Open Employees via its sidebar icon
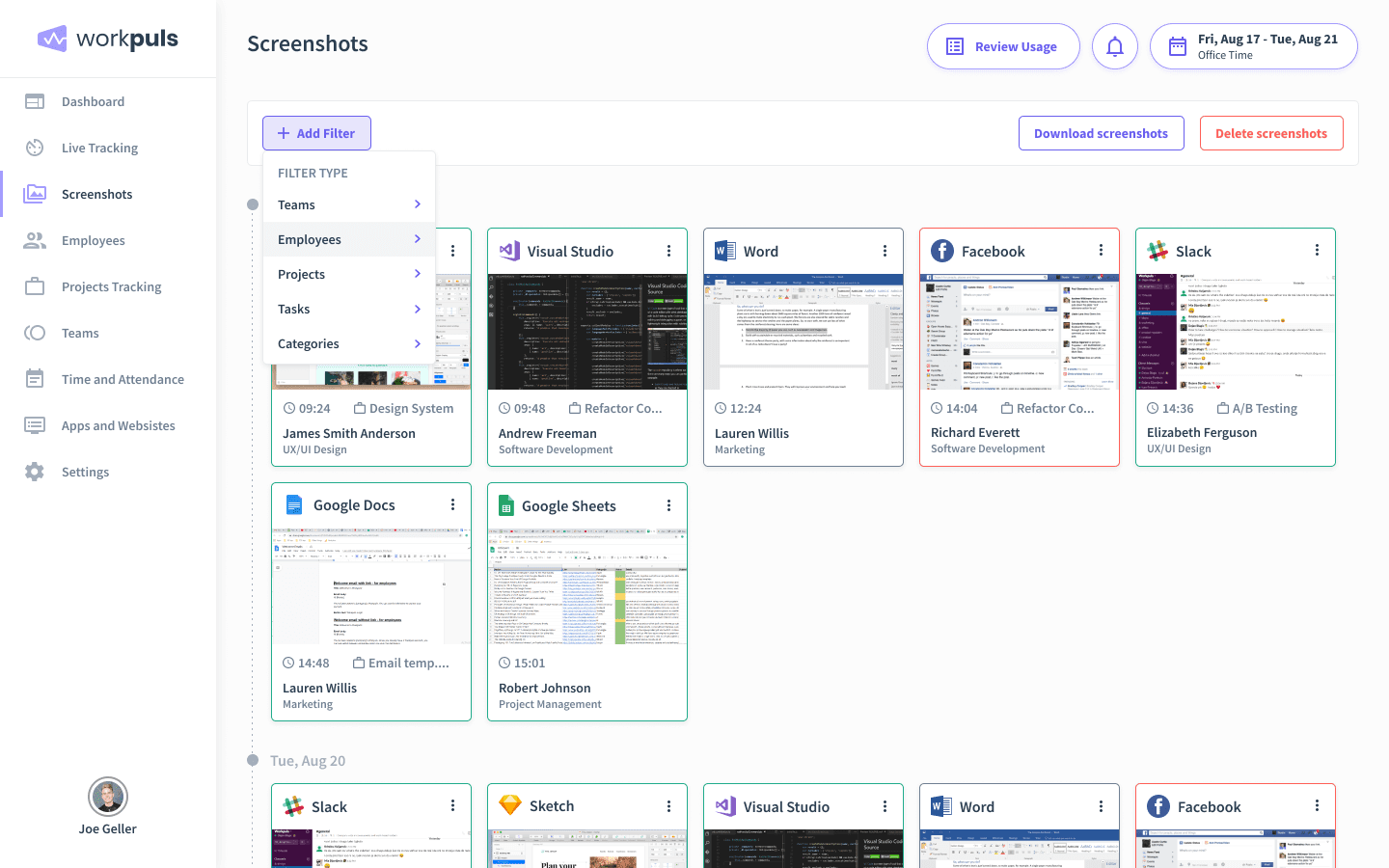Screen dimensions: 1389x868 (34, 240)
